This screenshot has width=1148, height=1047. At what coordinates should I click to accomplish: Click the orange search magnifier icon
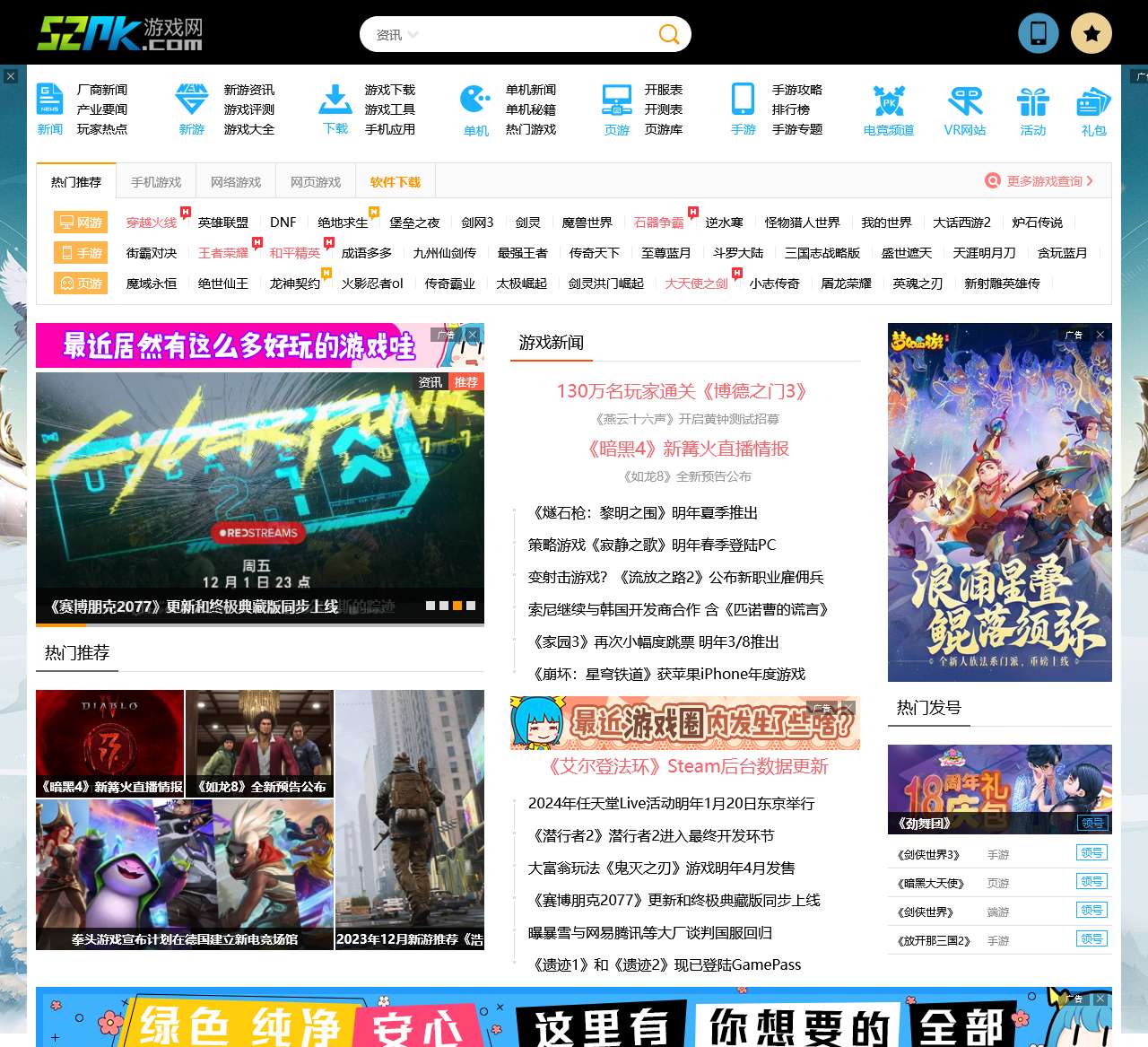[x=669, y=35]
